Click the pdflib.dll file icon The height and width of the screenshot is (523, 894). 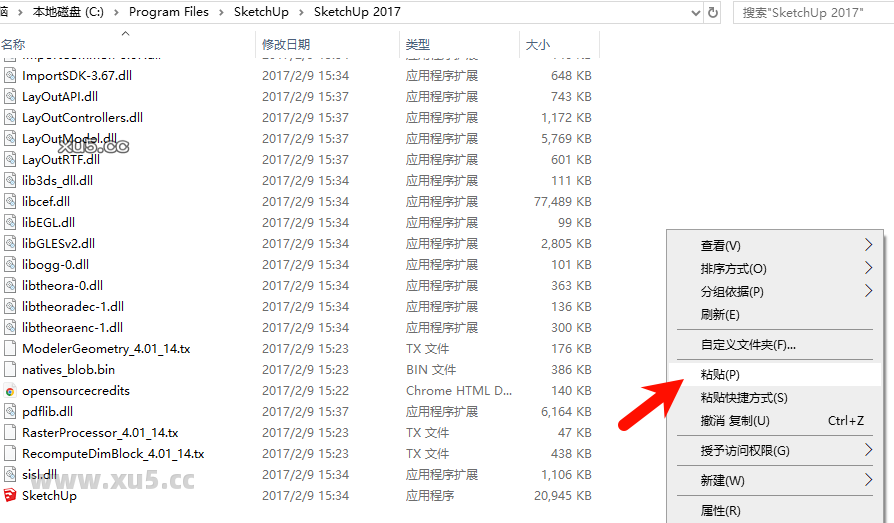pos(10,412)
